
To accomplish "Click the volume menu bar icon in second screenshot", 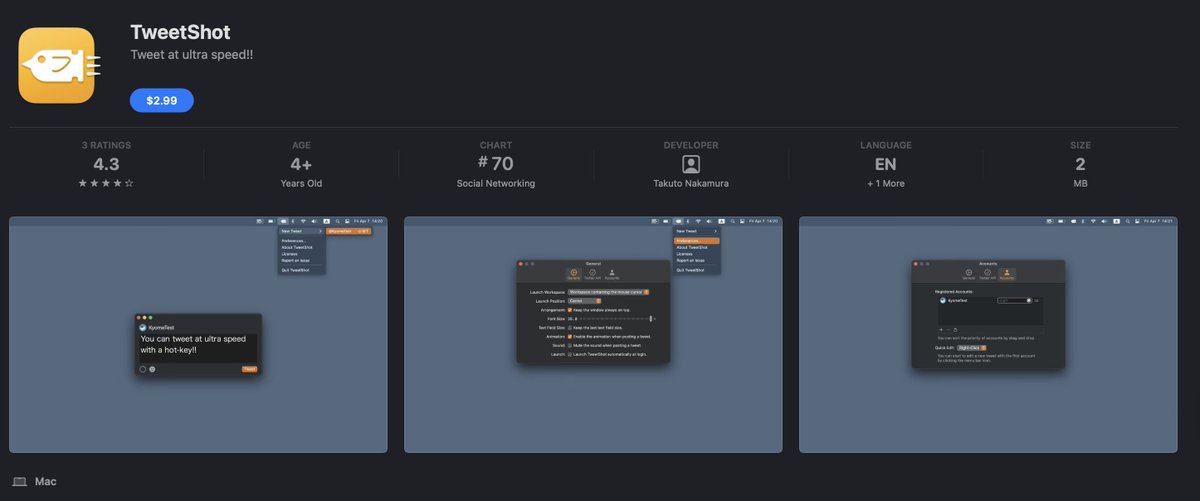I will (x=709, y=221).
